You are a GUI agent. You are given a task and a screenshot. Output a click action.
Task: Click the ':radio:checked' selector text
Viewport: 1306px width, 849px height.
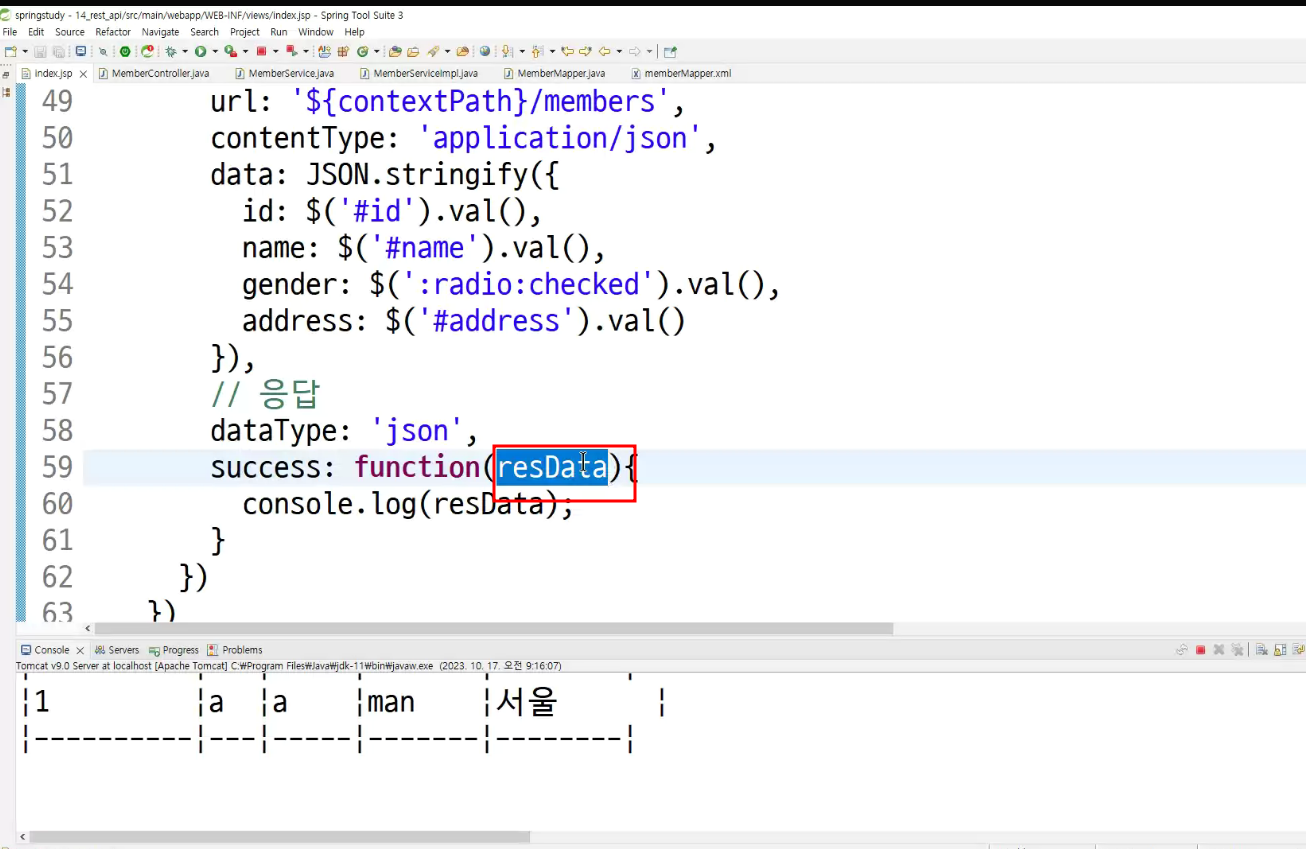click(x=529, y=285)
